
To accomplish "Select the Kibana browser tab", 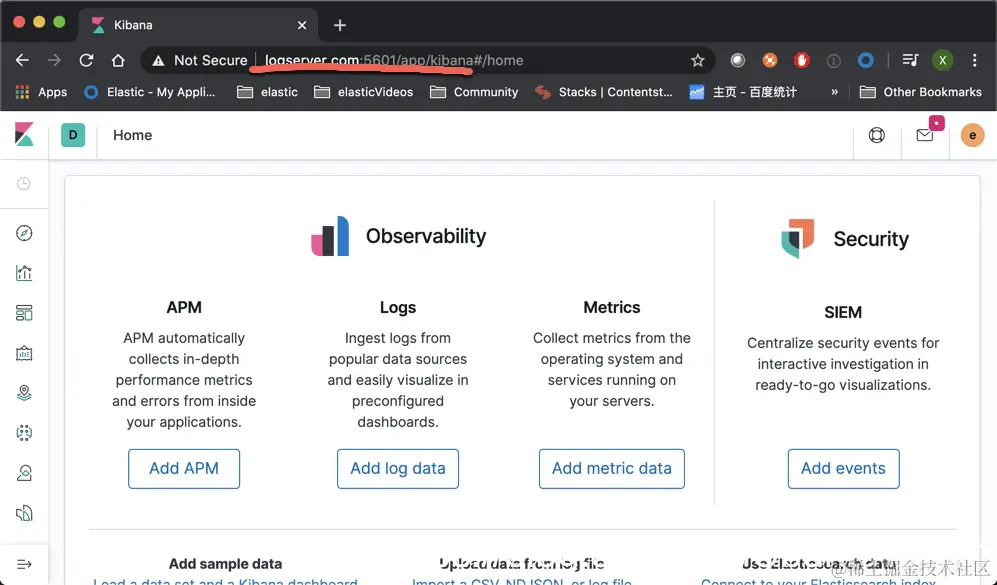I will pos(198,25).
